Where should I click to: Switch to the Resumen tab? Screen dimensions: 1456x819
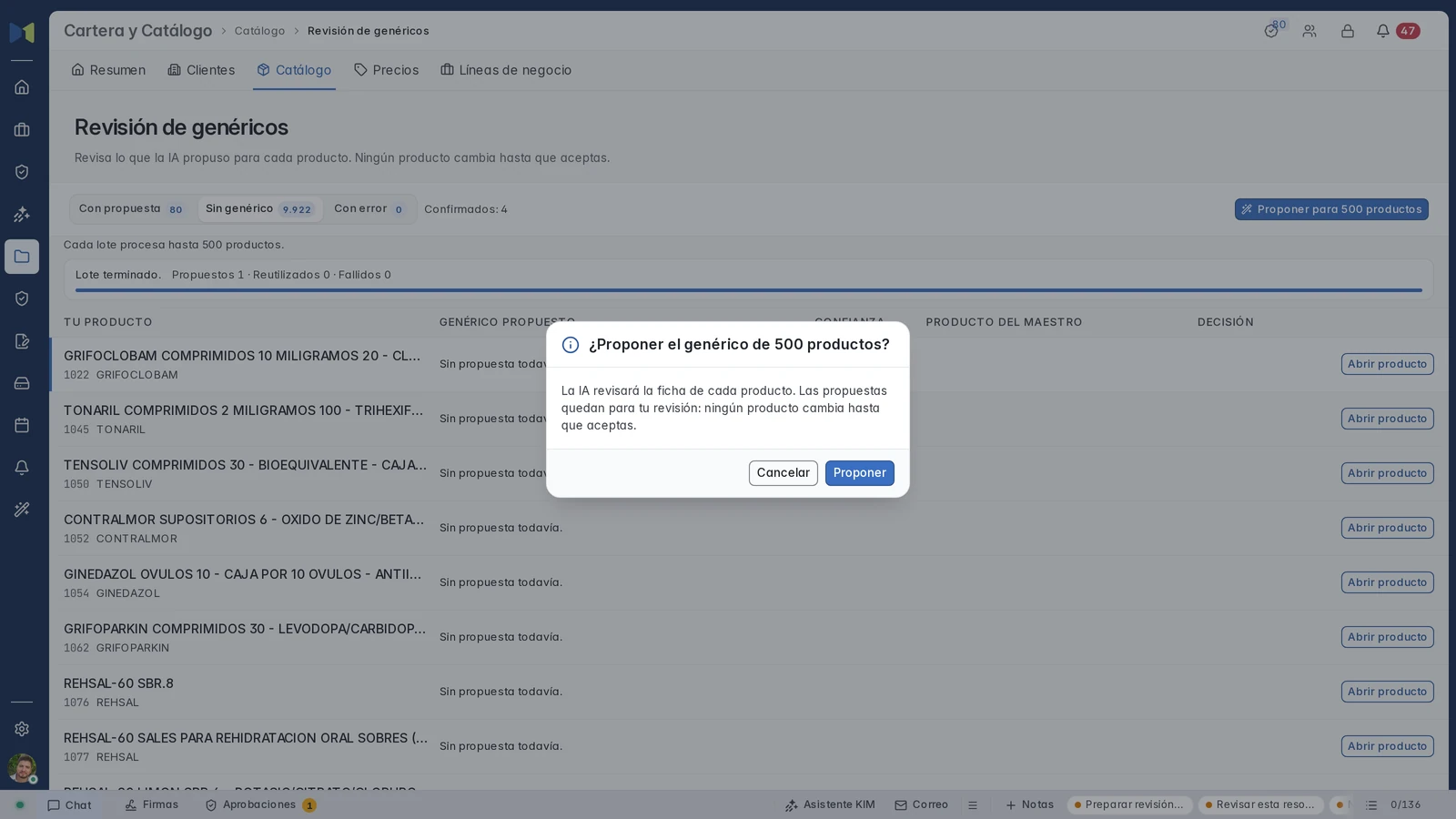point(108,70)
